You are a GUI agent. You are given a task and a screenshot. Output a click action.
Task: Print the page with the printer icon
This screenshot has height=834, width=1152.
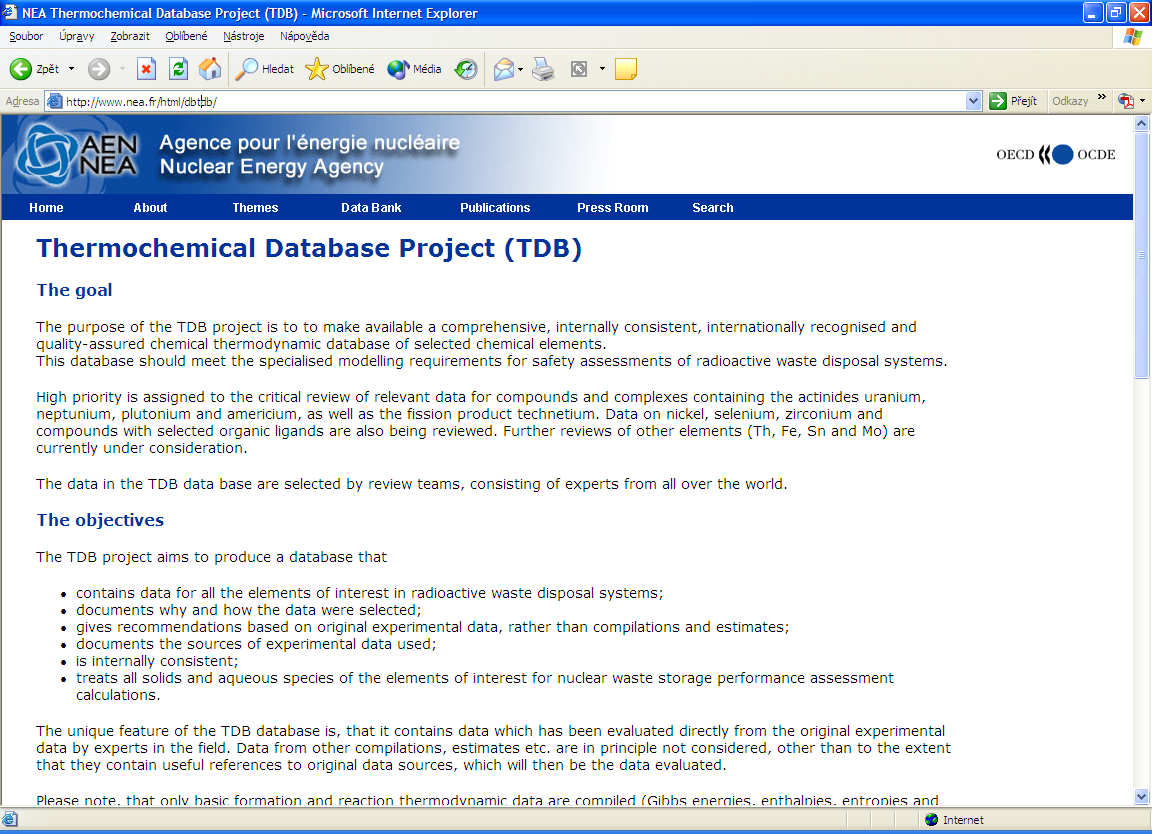click(x=543, y=69)
